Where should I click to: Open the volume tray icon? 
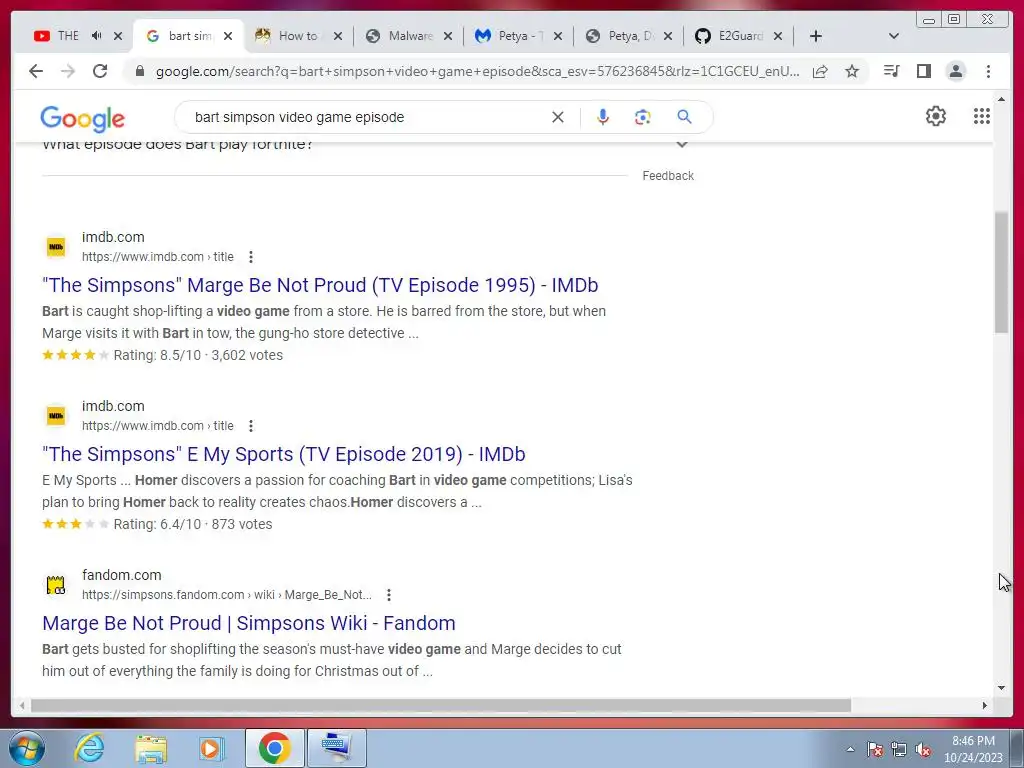coord(923,749)
